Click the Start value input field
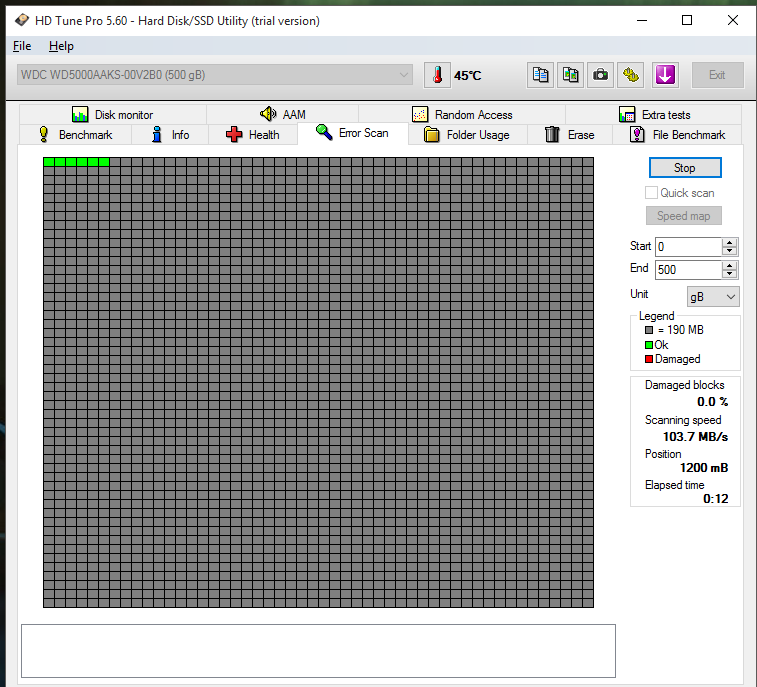Screen dimensions: 757x687 tap(688, 247)
